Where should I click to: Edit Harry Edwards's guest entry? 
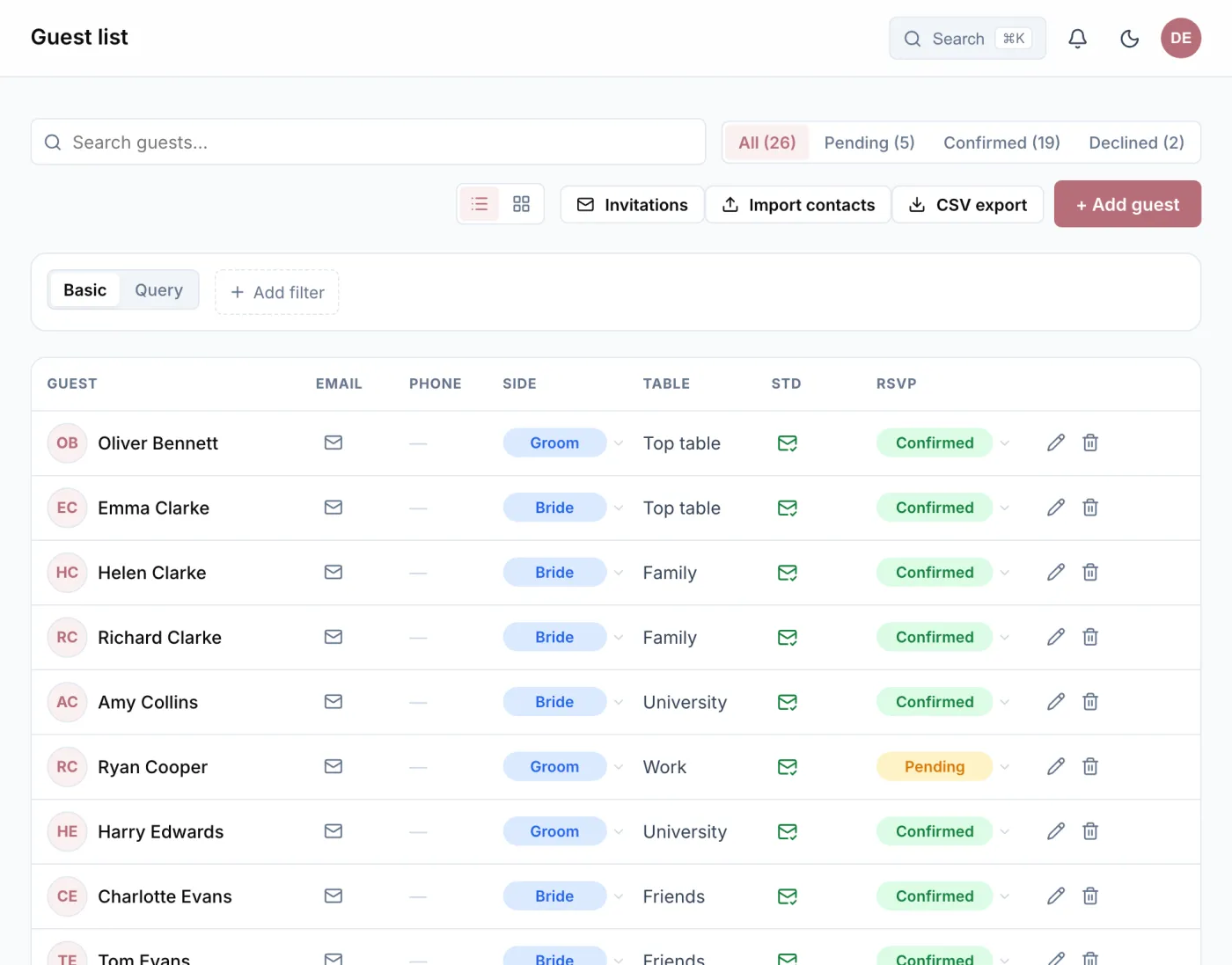(1056, 831)
